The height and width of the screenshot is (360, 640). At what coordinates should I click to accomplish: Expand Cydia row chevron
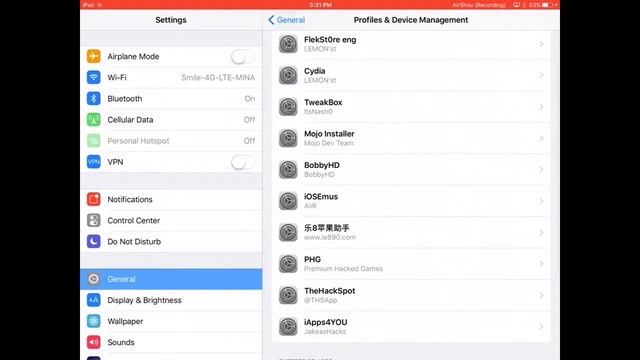(x=541, y=75)
